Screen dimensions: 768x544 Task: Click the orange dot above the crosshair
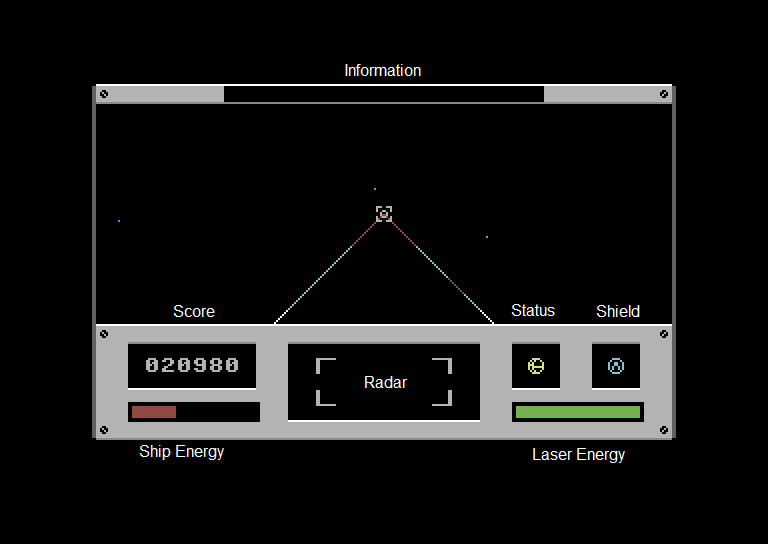pos(375,189)
